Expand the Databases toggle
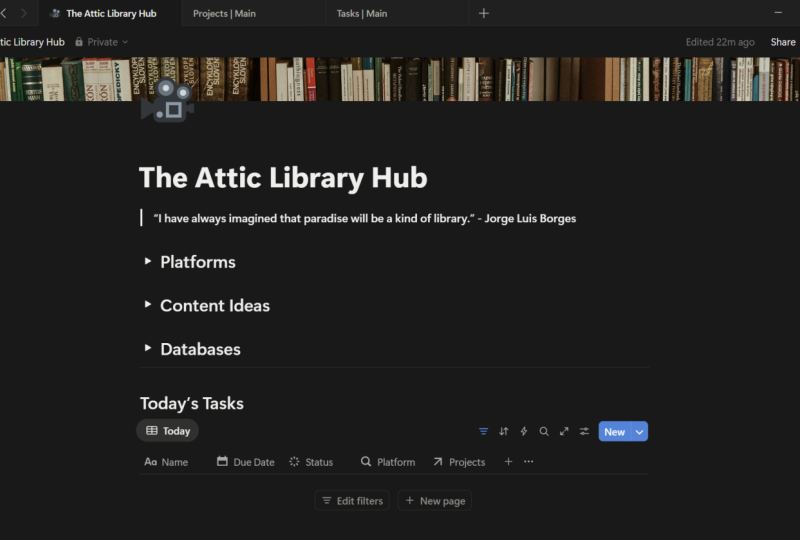 point(147,348)
